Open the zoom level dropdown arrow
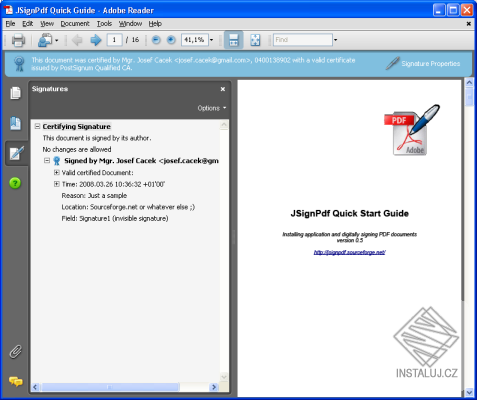 [211, 40]
